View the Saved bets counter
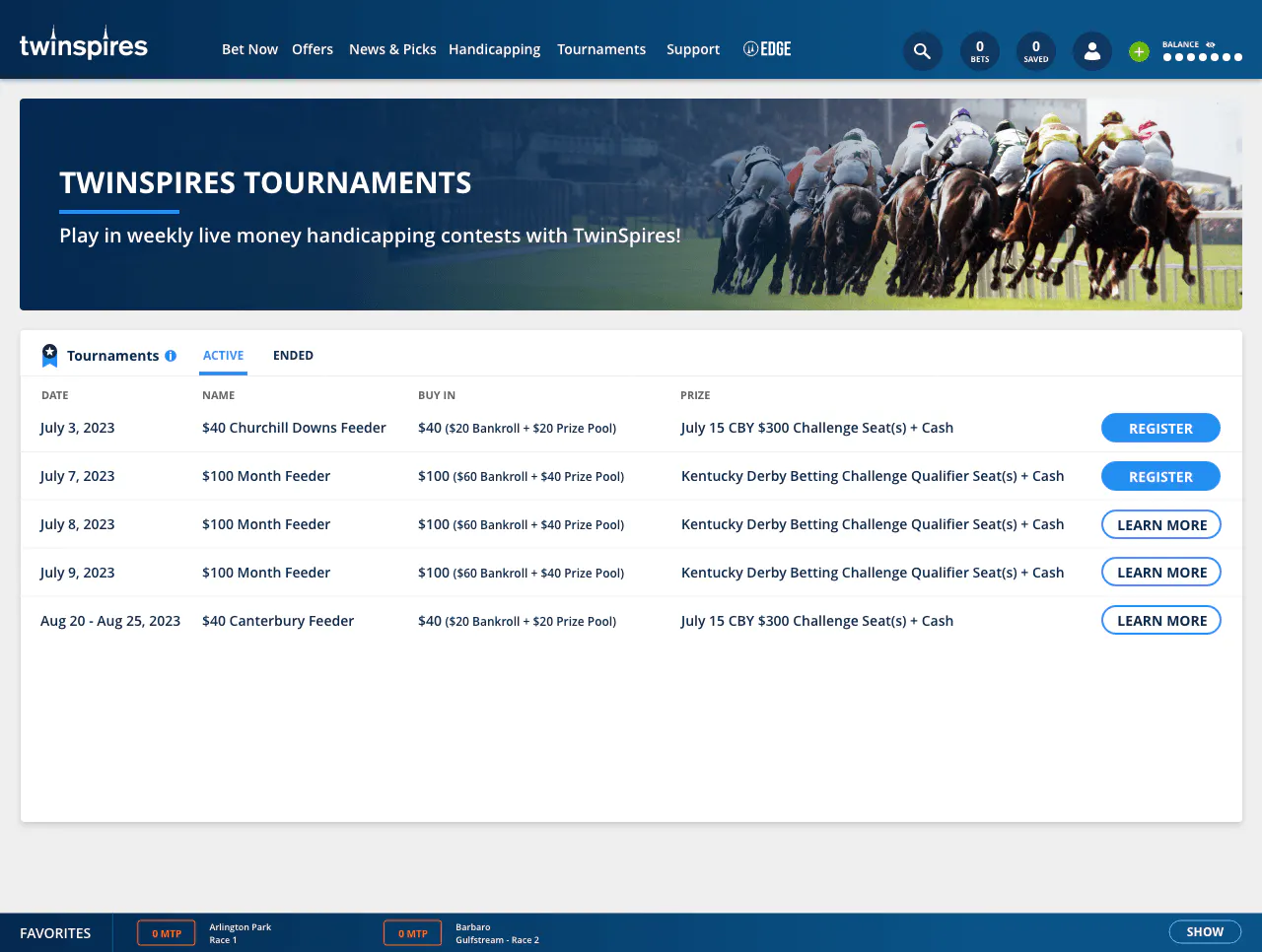1262x952 pixels. [x=1036, y=51]
